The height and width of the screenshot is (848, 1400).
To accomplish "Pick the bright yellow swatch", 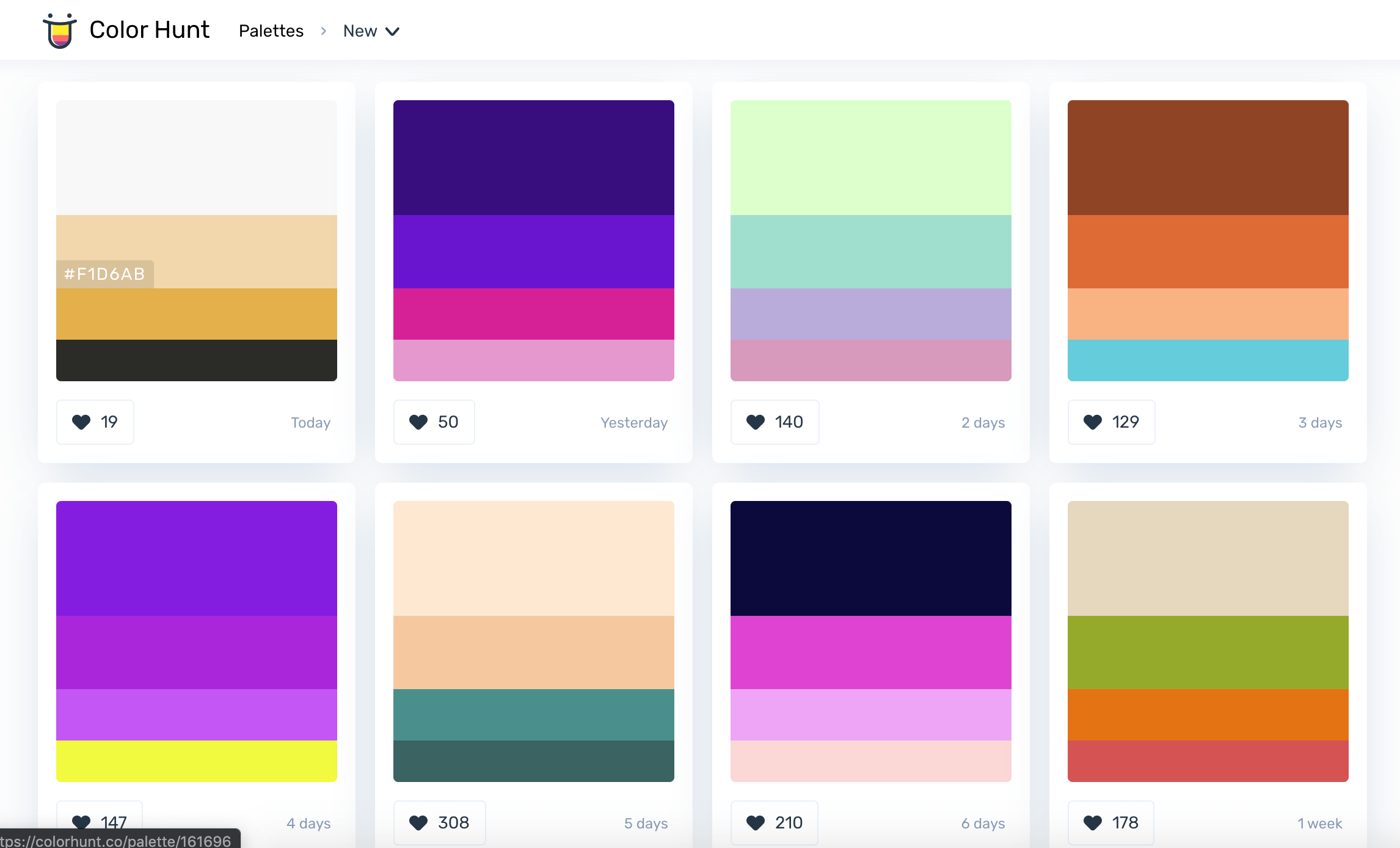I will [196, 761].
